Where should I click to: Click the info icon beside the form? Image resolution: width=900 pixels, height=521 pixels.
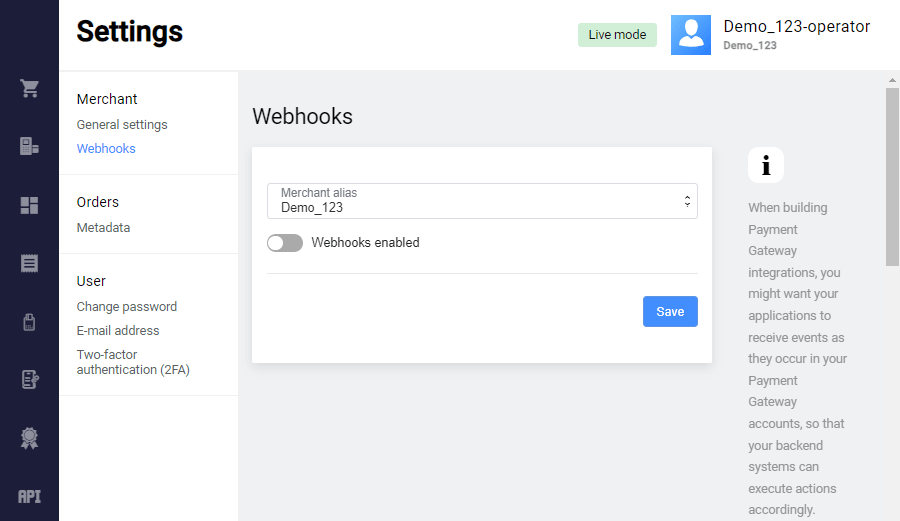pos(766,165)
